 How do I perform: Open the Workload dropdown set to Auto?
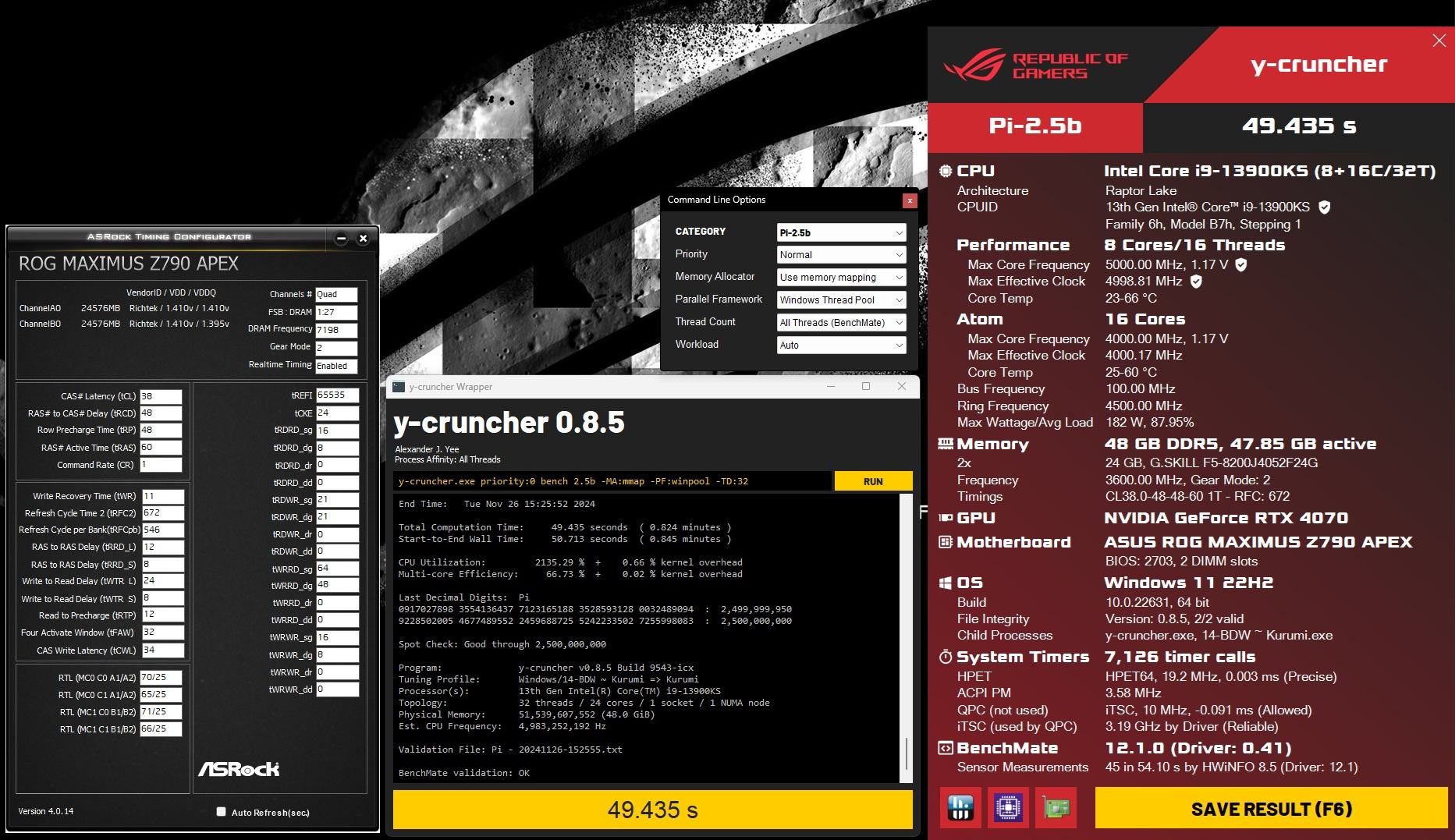(x=842, y=345)
